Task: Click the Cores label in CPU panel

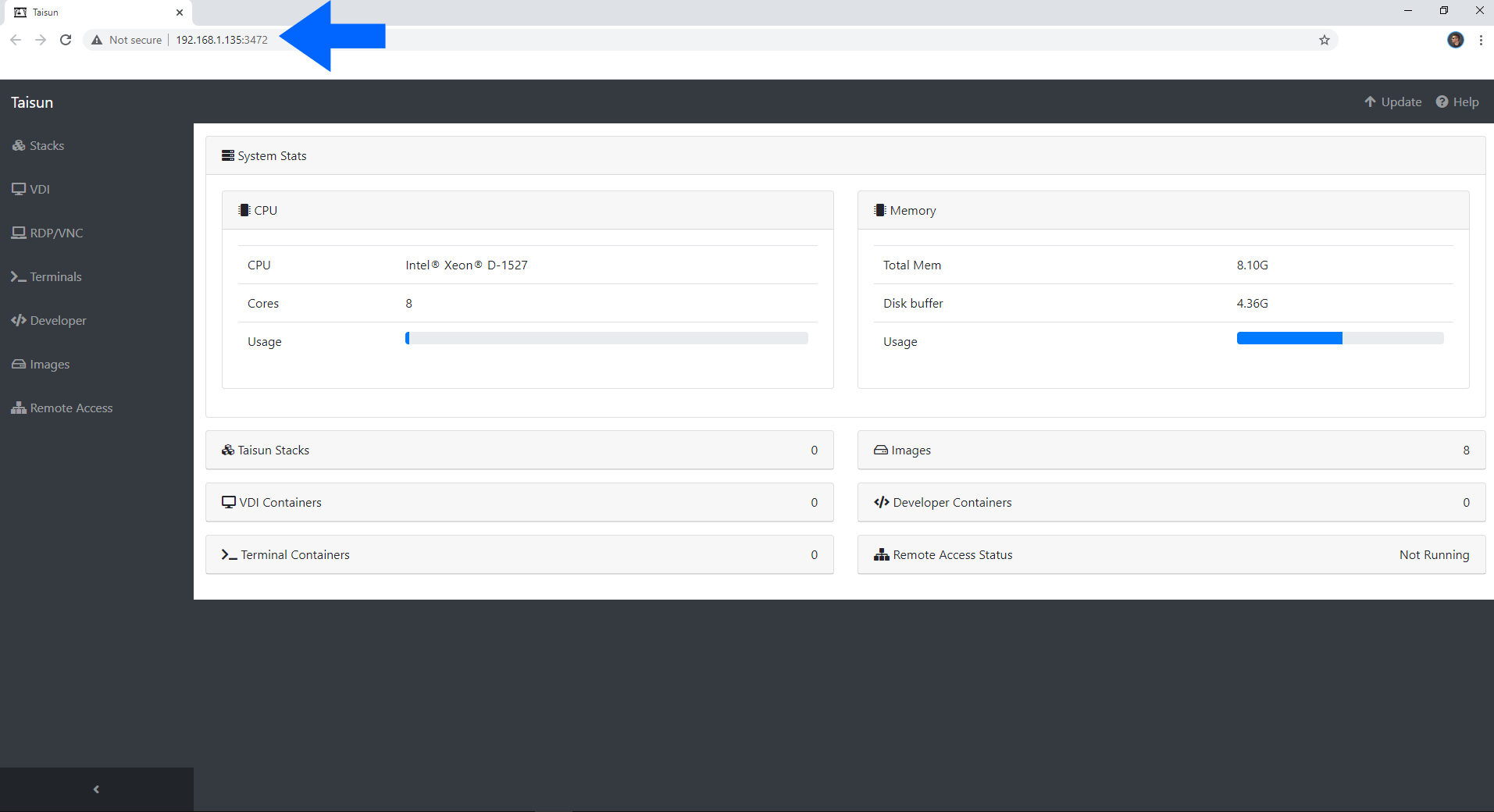Action: pos(263,304)
